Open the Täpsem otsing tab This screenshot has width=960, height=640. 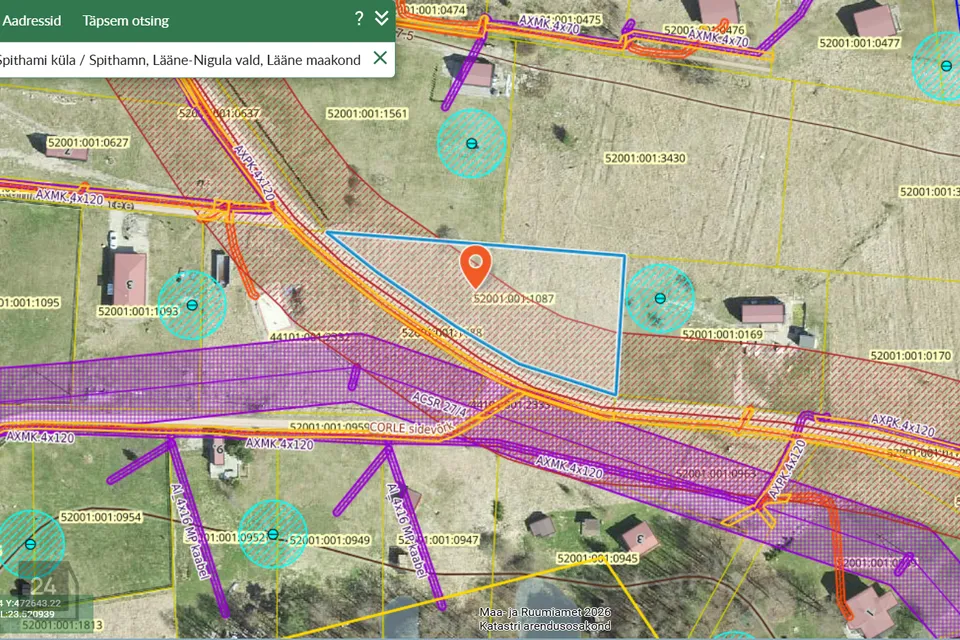tap(126, 21)
